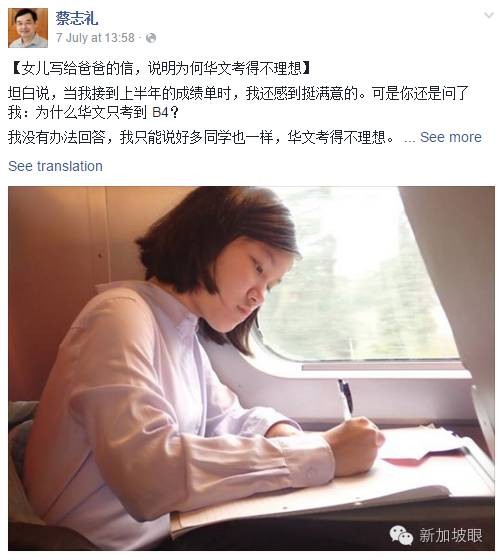The height and width of the screenshot is (560, 500).
Task: Click the line 为什么华文只考到
Action: [91, 112]
